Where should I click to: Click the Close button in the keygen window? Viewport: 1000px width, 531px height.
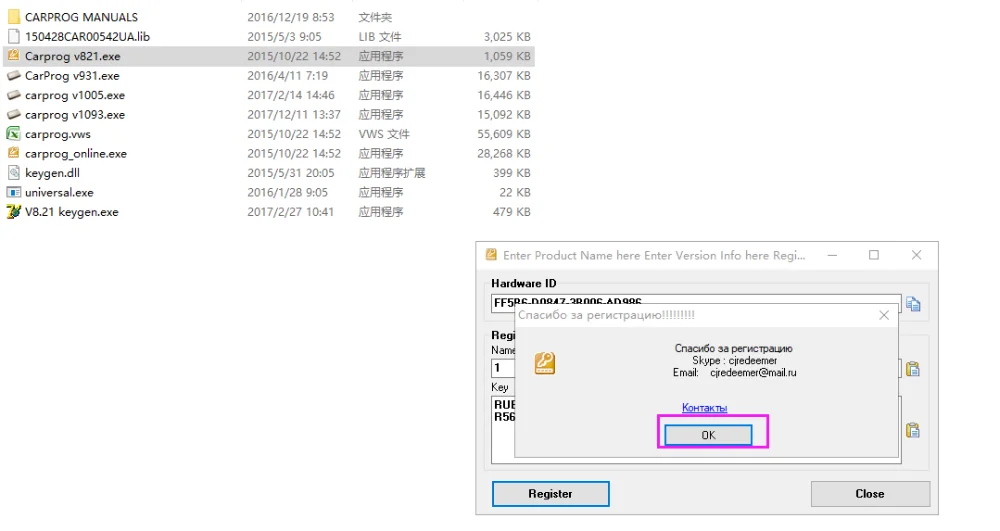coord(870,494)
